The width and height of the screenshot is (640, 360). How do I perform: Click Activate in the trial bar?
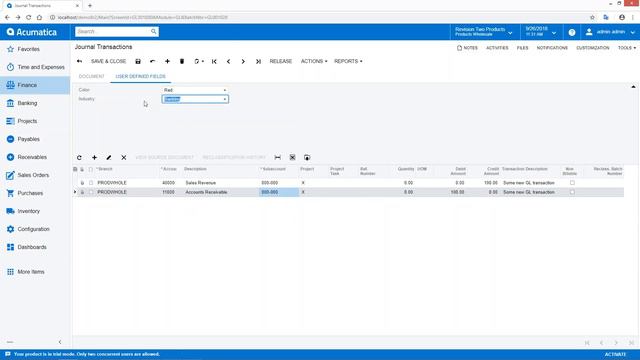pos(615,354)
